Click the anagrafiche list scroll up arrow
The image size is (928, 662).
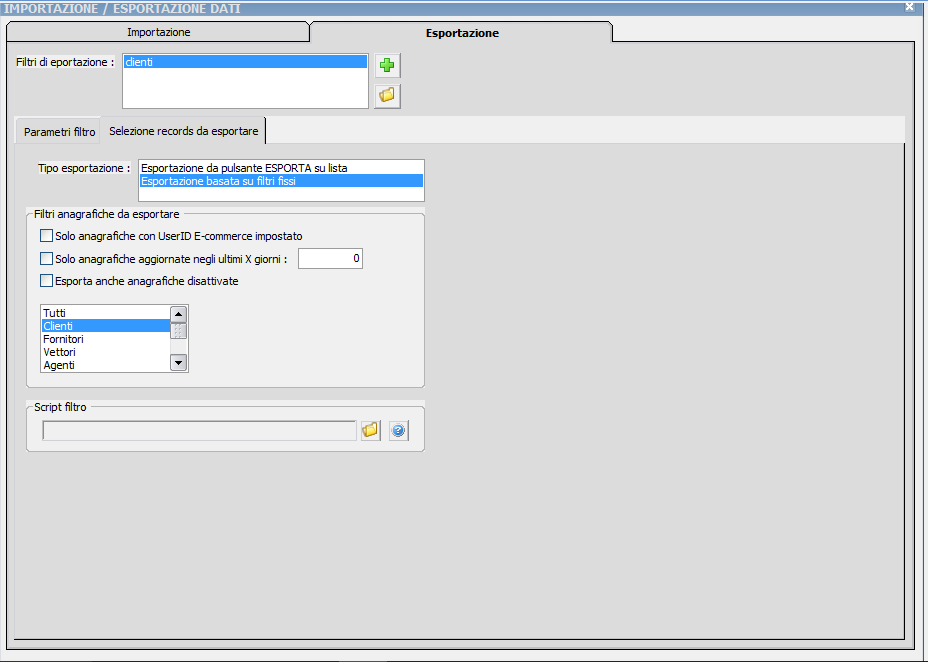coord(178,314)
